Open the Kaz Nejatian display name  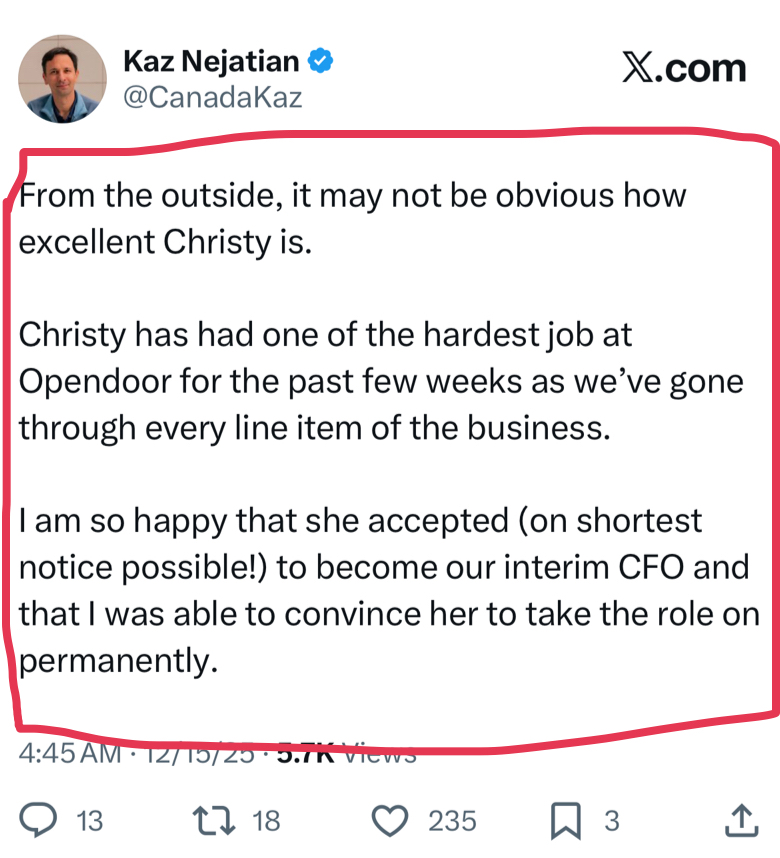[211, 61]
